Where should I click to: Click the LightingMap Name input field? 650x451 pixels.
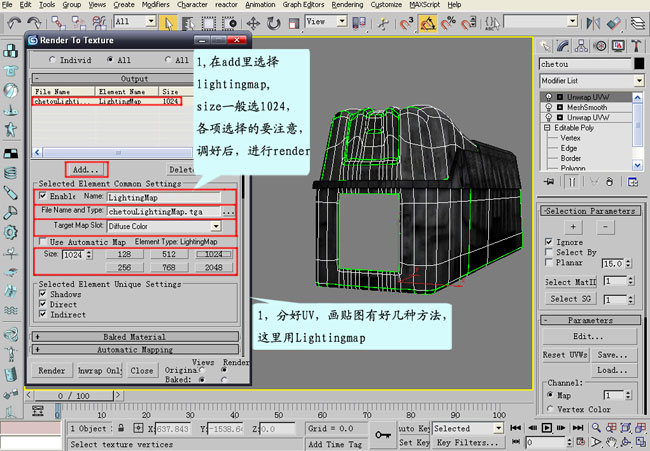coord(164,197)
